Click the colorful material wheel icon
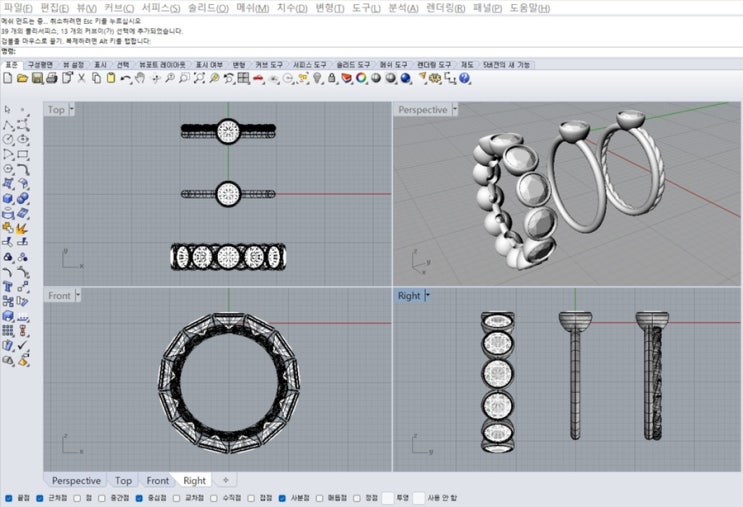Image resolution: width=743 pixels, height=507 pixels. tap(362, 78)
